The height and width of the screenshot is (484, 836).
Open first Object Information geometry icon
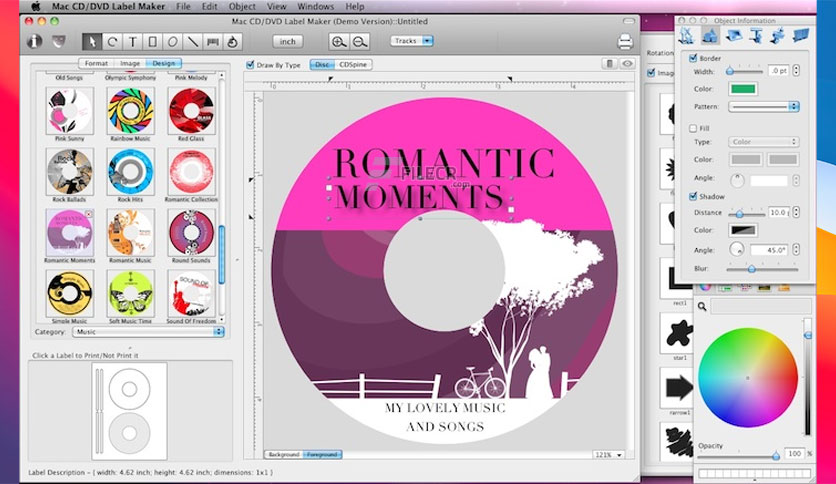click(686, 35)
